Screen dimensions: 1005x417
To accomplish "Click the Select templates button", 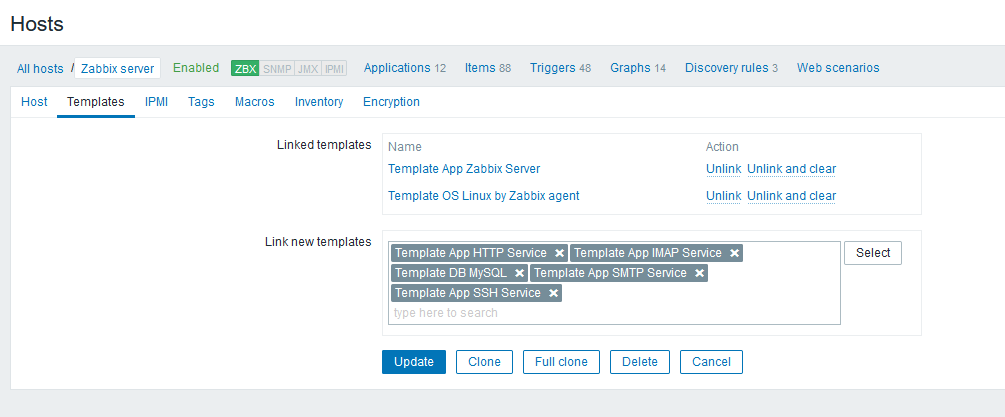I will coord(873,253).
